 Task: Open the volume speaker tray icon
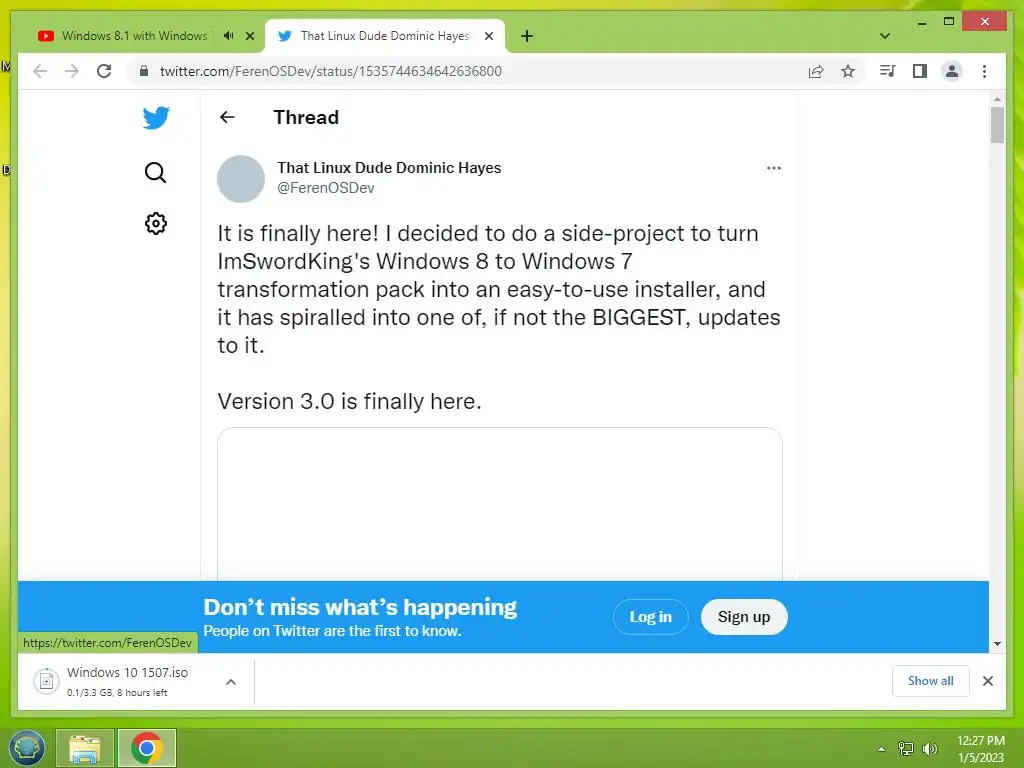click(930, 748)
